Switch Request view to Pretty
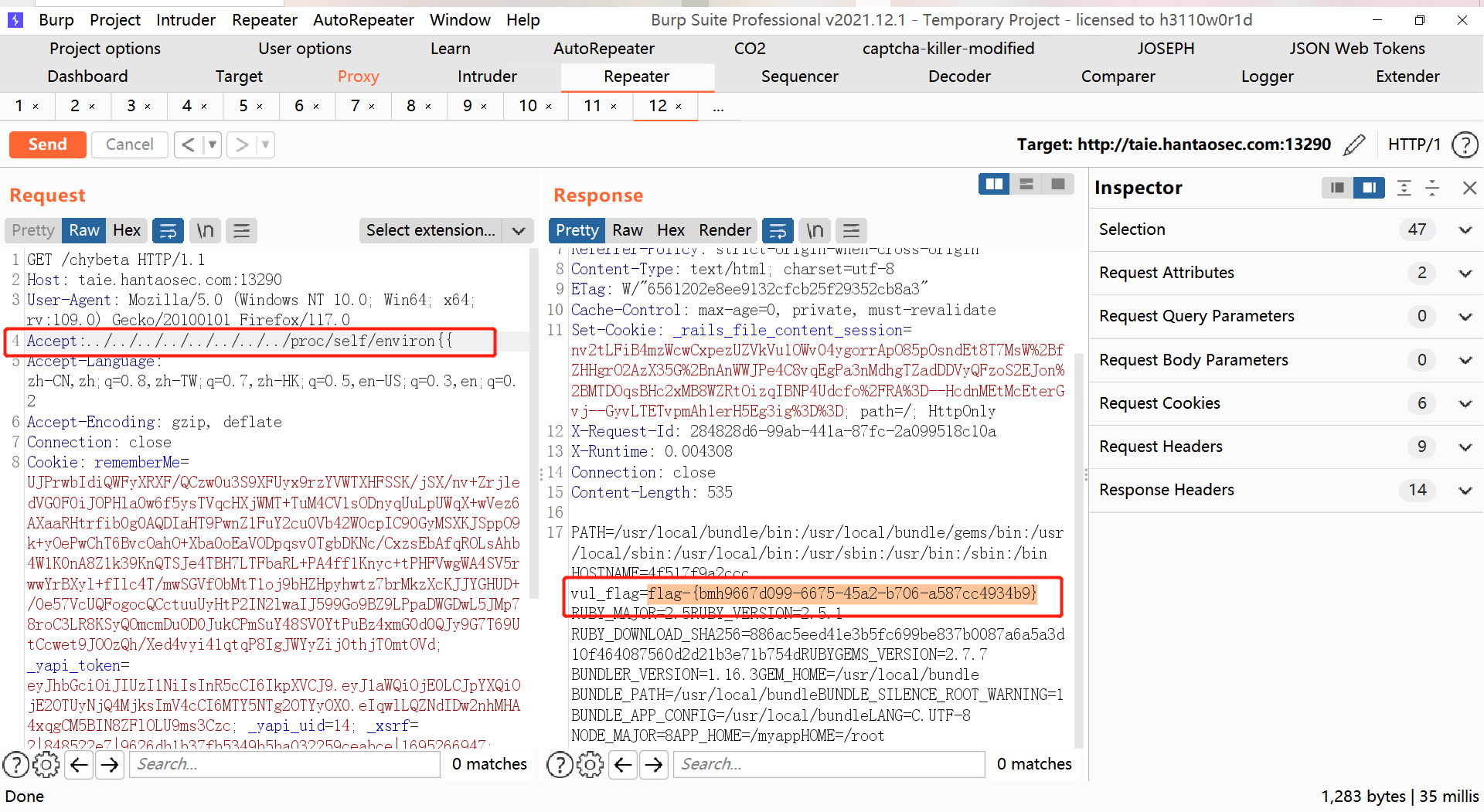The width and height of the screenshot is (1484, 812). tap(33, 230)
